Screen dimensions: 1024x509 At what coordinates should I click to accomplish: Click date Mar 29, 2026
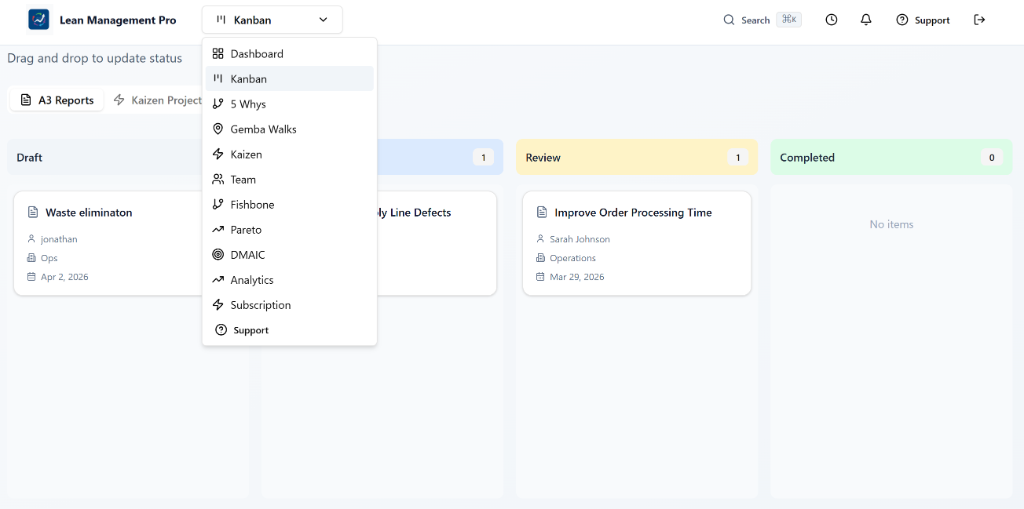pos(577,276)
